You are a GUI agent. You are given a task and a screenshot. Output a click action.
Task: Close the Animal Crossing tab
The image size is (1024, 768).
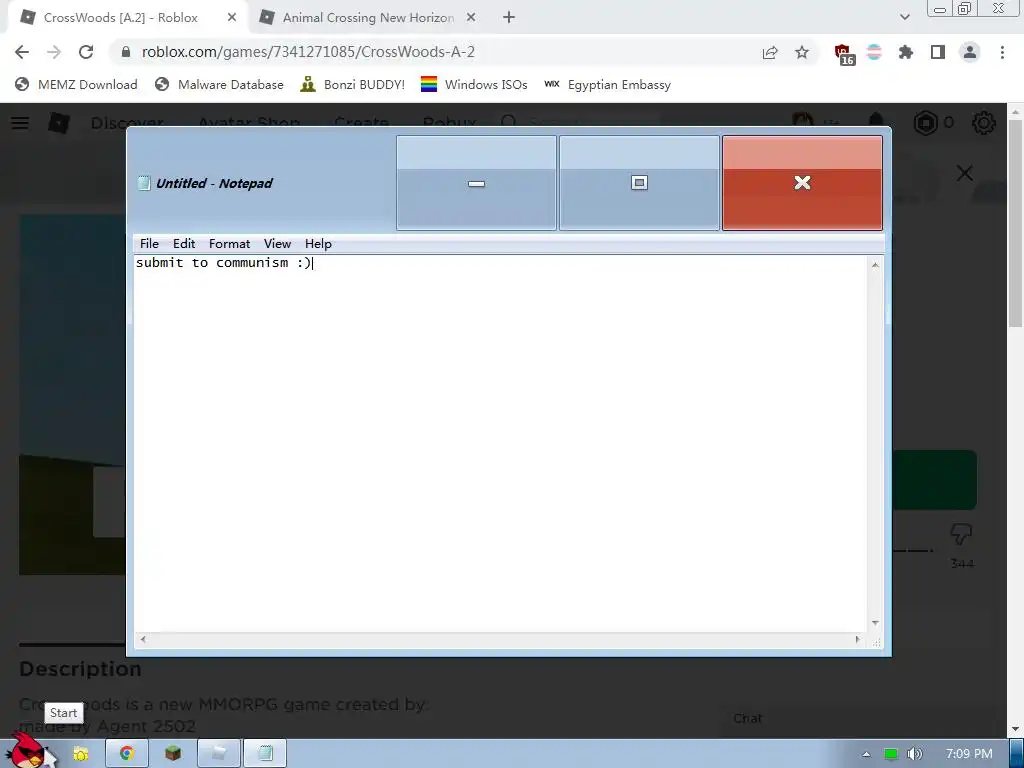471,18
